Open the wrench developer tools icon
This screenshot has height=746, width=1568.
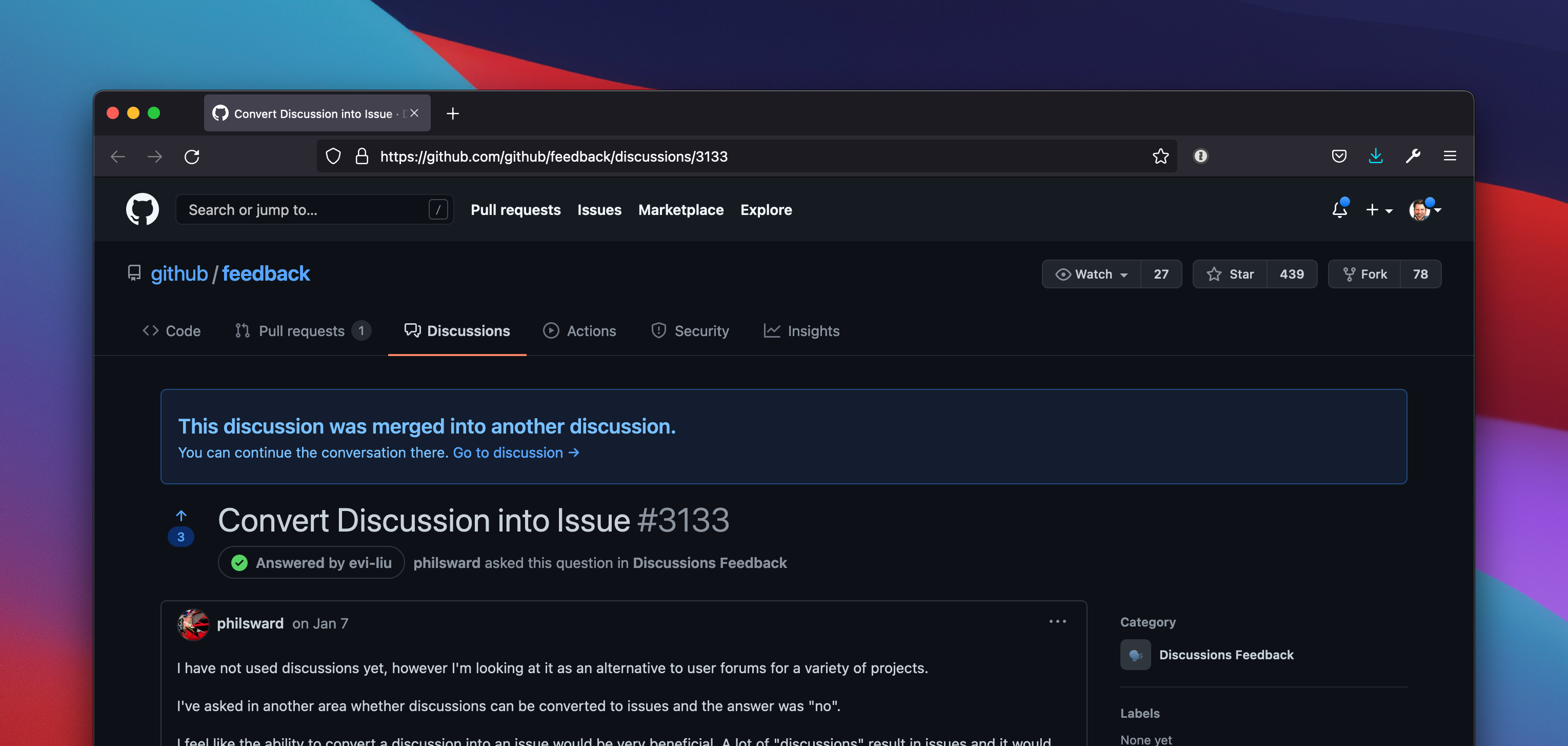pos(1413,156)
